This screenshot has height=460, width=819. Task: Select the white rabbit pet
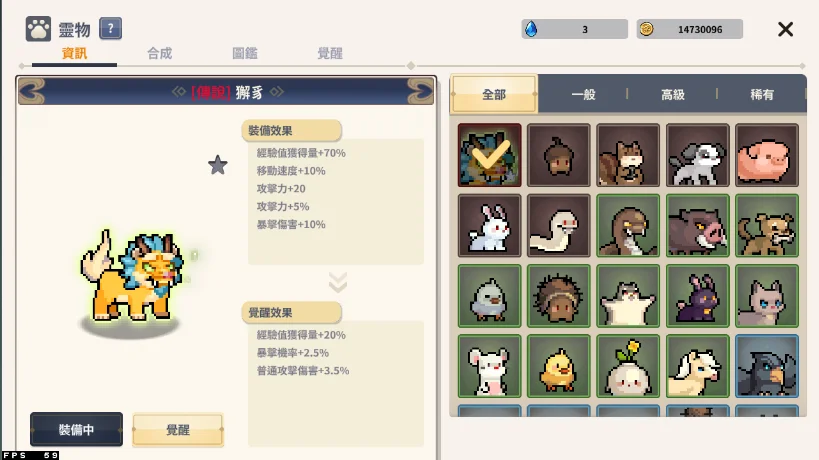click(489, 226)
